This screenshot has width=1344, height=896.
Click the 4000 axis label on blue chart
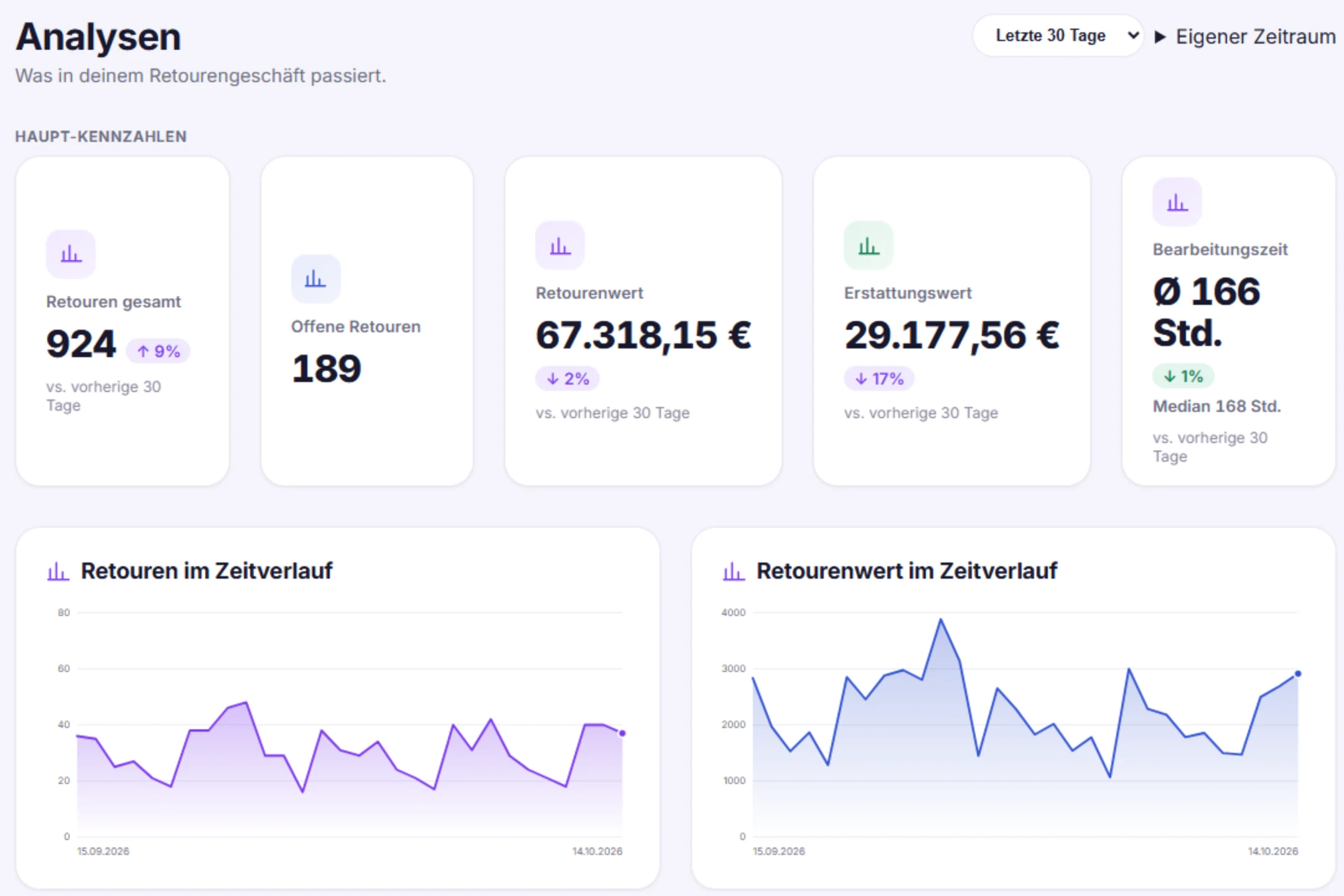[x=733, y=613]
